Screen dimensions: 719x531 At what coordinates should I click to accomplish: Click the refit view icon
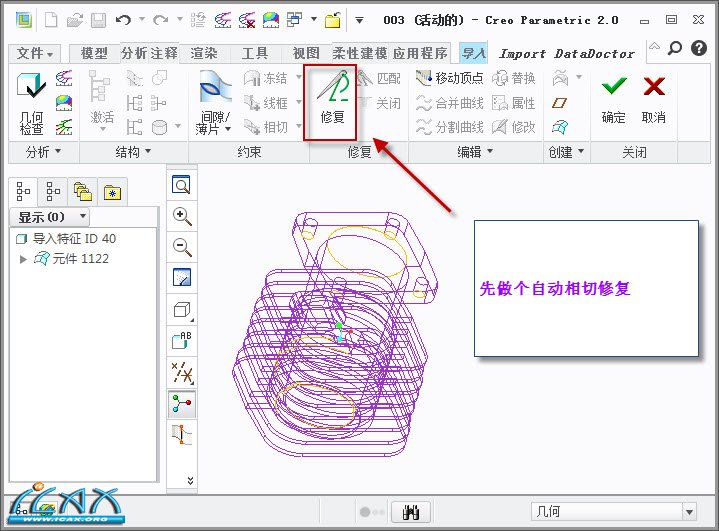coord(182,185)
